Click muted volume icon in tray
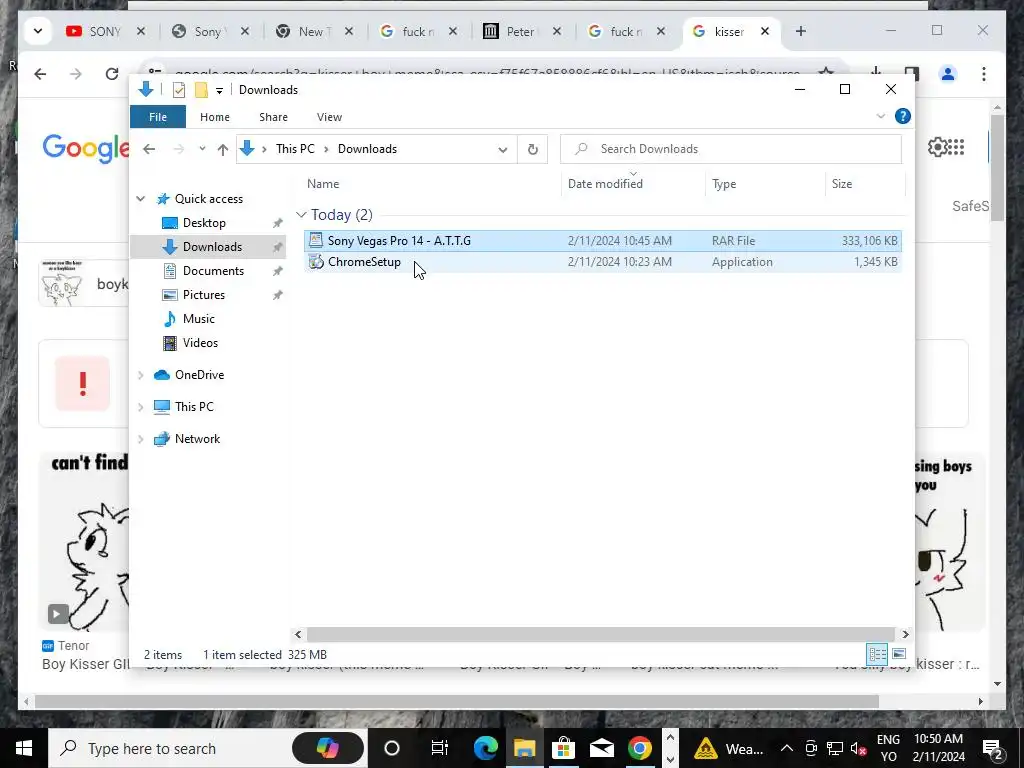The image size is (1024, 768). (859, 748)
